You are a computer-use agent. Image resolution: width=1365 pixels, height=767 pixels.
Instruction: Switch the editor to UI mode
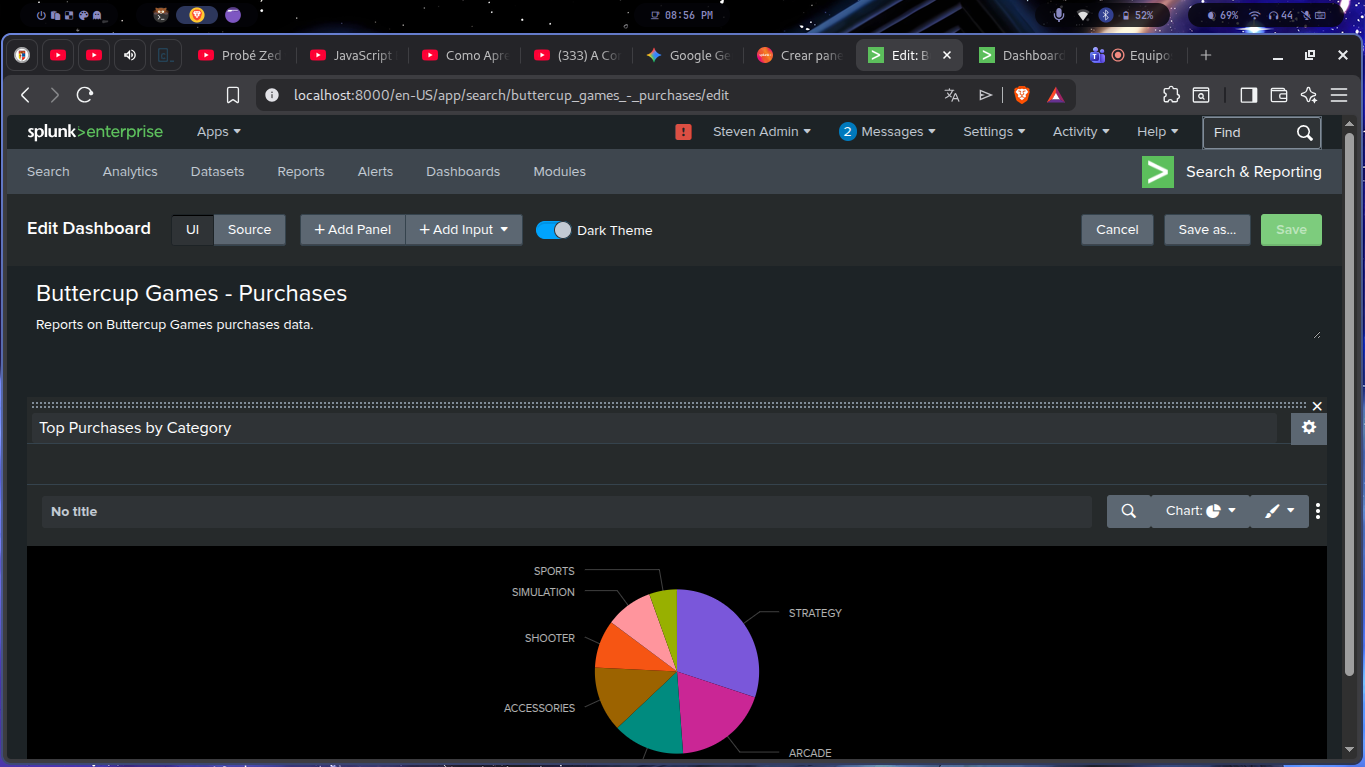(x=192, y=229)
